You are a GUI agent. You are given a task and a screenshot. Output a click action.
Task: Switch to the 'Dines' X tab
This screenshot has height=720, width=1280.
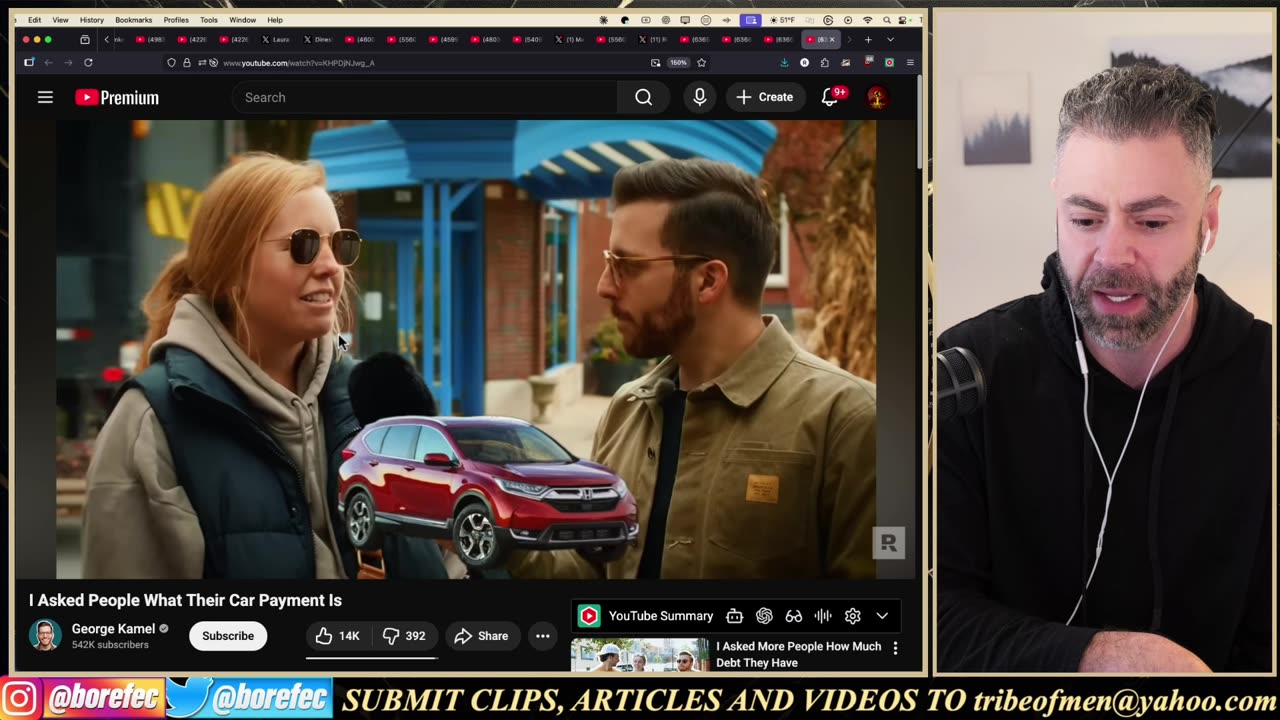(318, 39)
